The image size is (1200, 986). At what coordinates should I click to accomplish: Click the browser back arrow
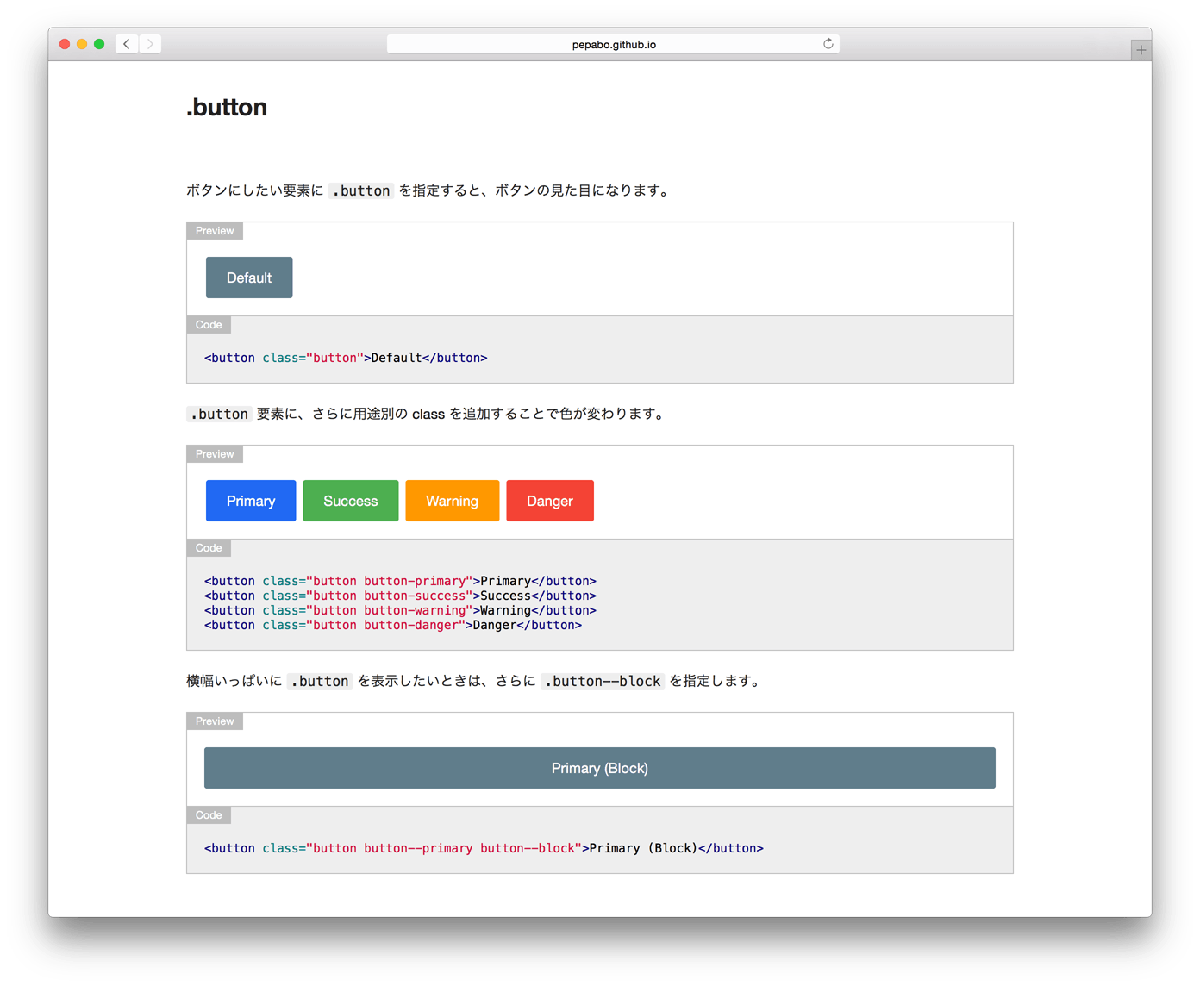pyautogui.click(x=126, y=44)
